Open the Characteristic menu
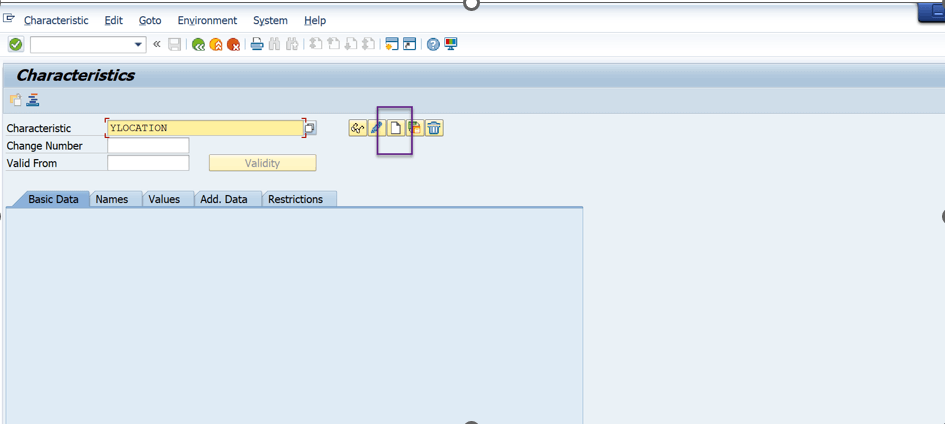This screenshot has height=424, width=945. [56, 20]
